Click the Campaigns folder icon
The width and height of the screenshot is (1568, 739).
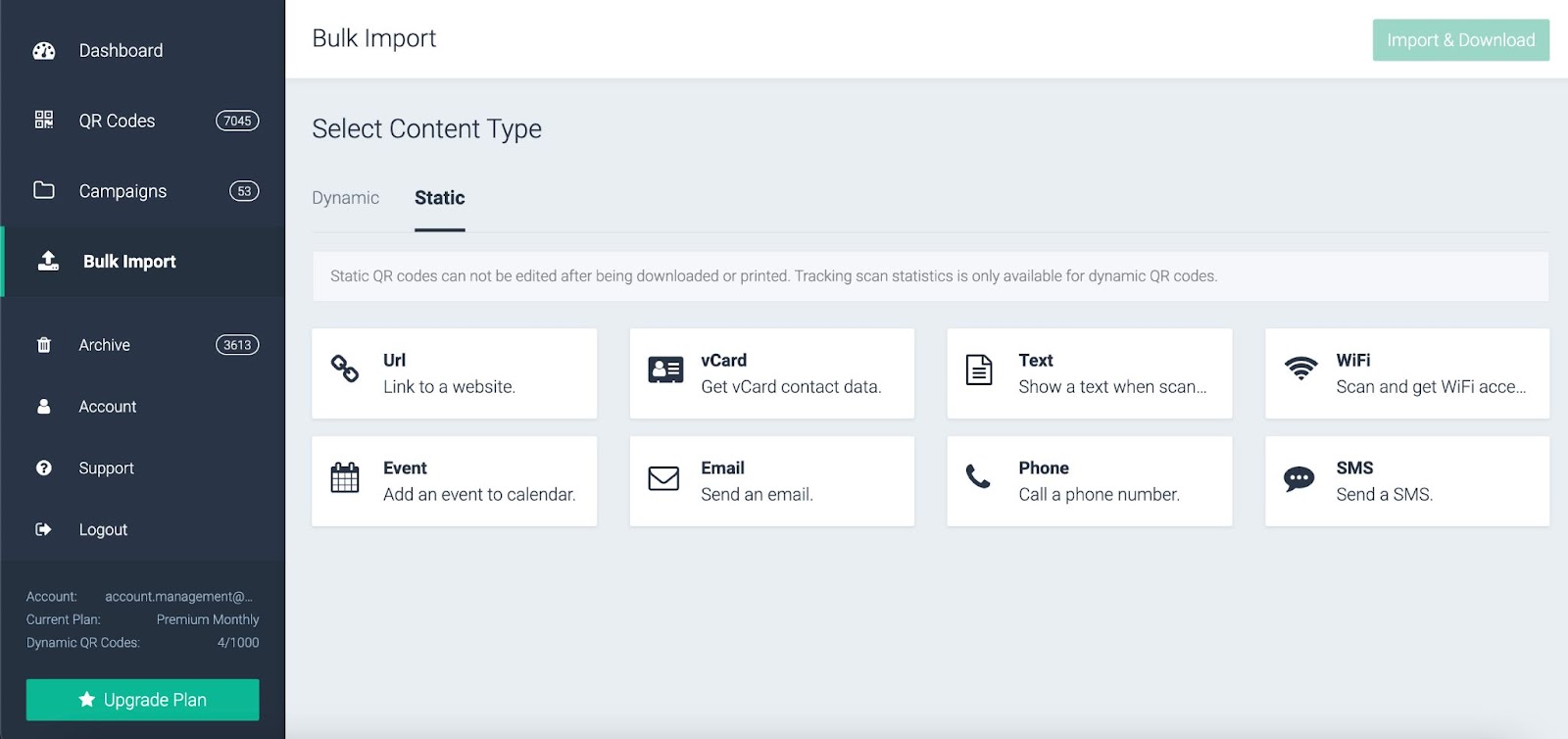[x=44, y=190]
